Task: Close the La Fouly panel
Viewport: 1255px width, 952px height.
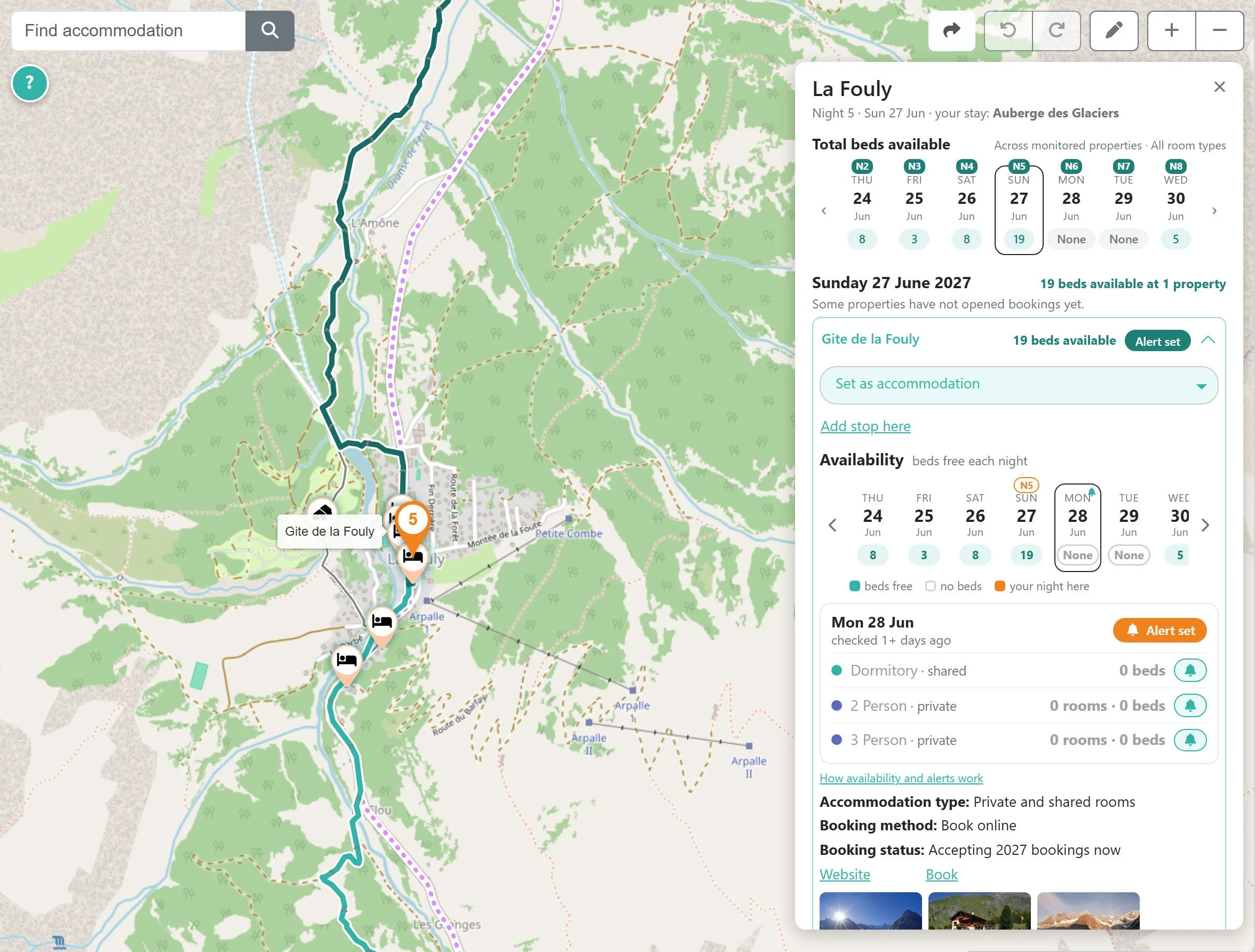Action: point(1219,87)
